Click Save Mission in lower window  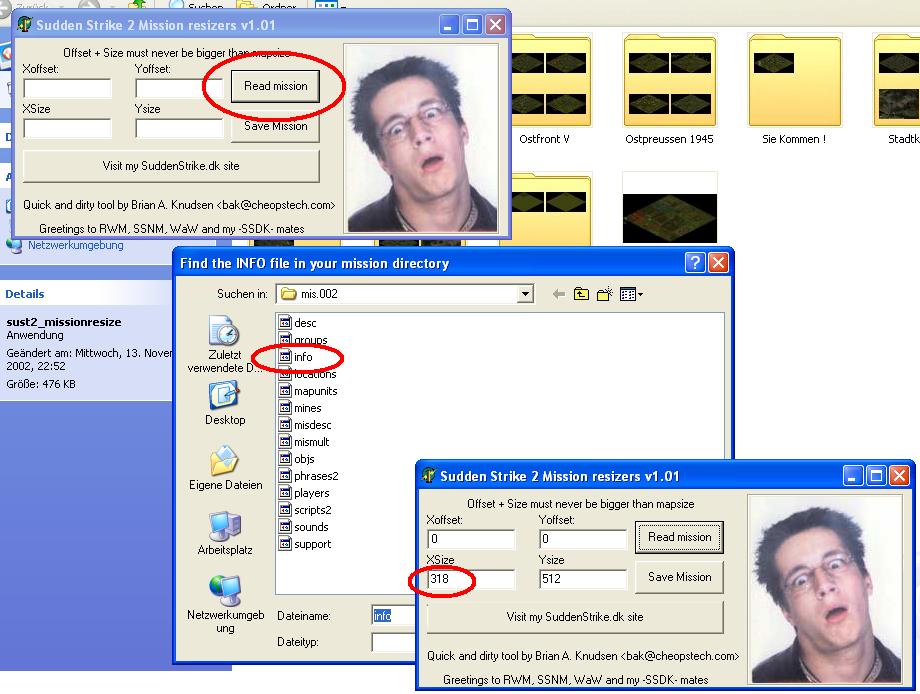pos(679,577)
